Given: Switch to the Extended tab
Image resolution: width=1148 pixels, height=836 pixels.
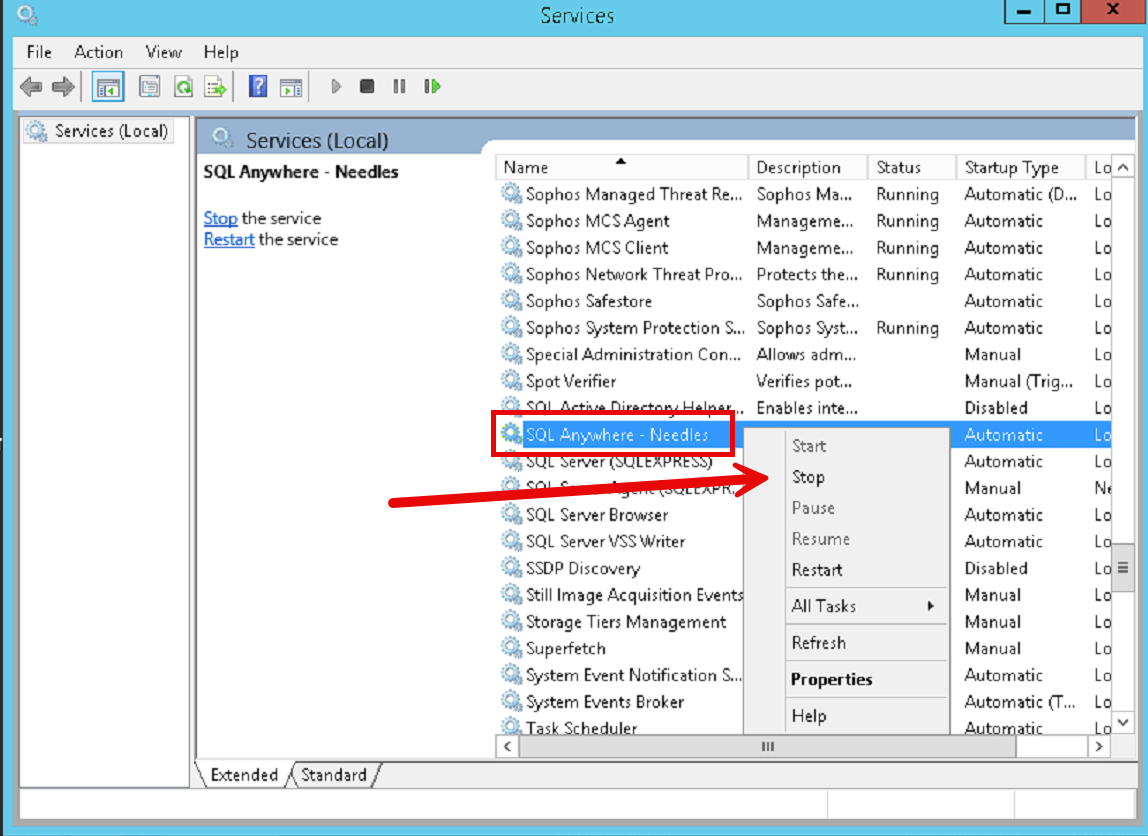Looking at the screenshot, I should (x=244, y=775).
